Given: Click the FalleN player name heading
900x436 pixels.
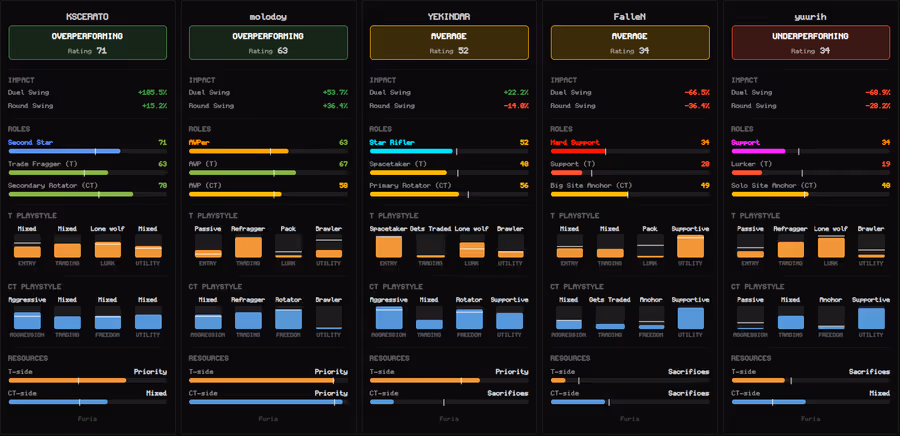Looking at the screenshot, I should (630, 17).
